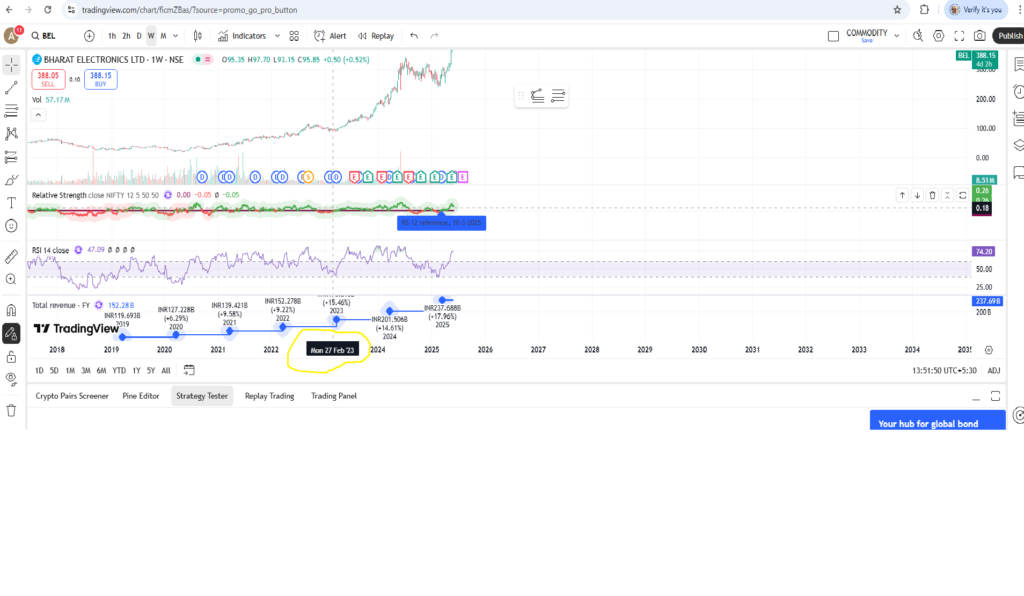The image size is (1024, 596).
Task: Toggle ADJ adjusted data setting
Action: (x=994, y=370)
